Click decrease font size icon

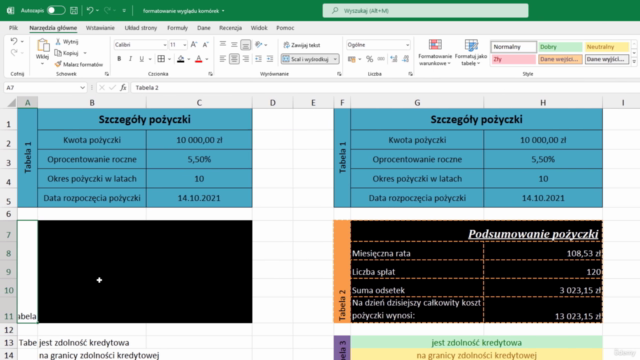pos(205,44)
